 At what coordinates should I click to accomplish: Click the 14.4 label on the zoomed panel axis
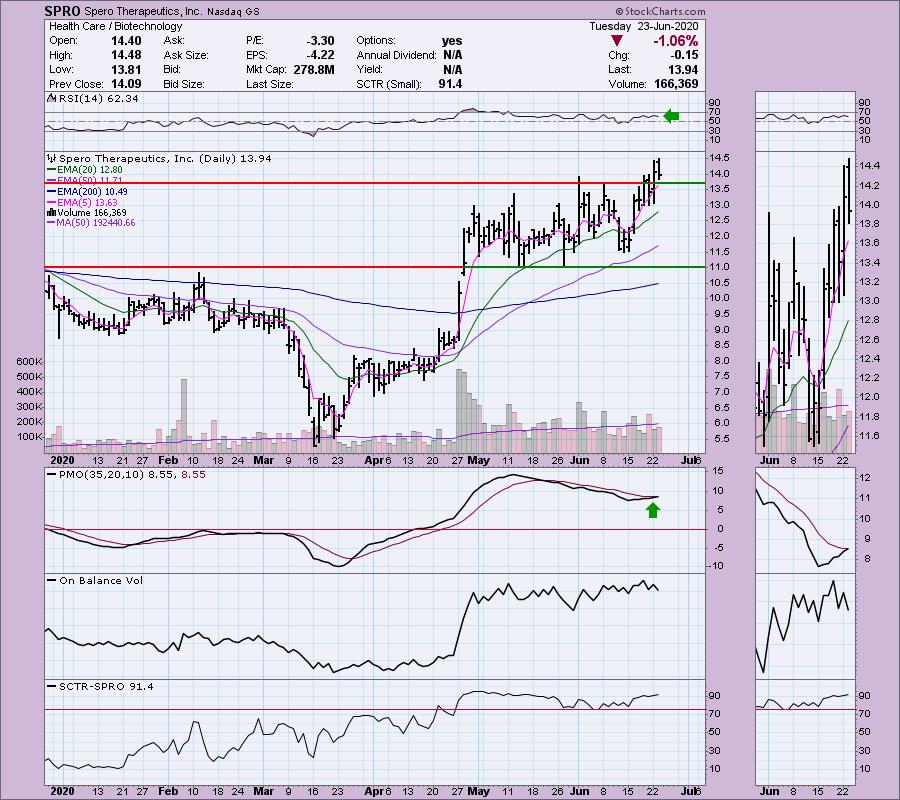coord(868,166)
